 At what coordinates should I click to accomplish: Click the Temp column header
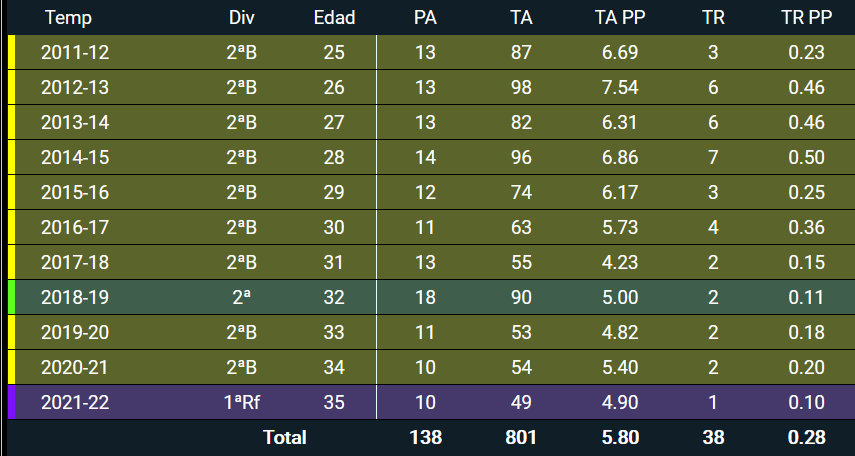coord(69,17)
